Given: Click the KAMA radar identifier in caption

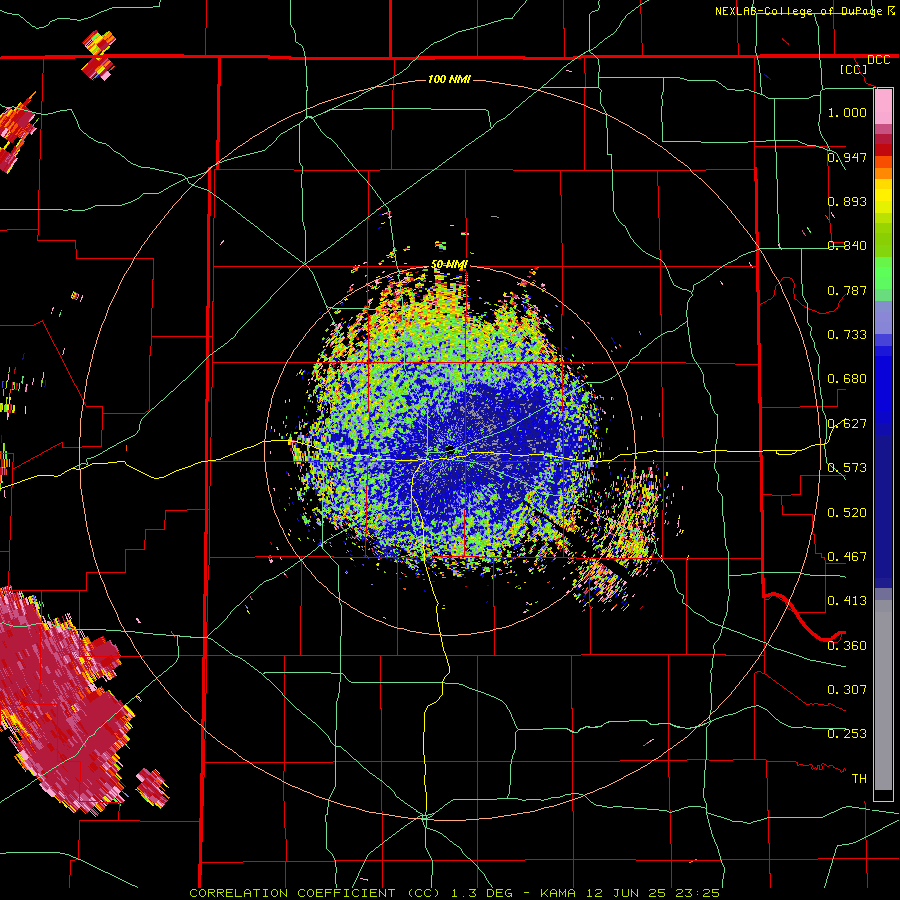Looking at the screenshot, I should click(x=558, y=893).
